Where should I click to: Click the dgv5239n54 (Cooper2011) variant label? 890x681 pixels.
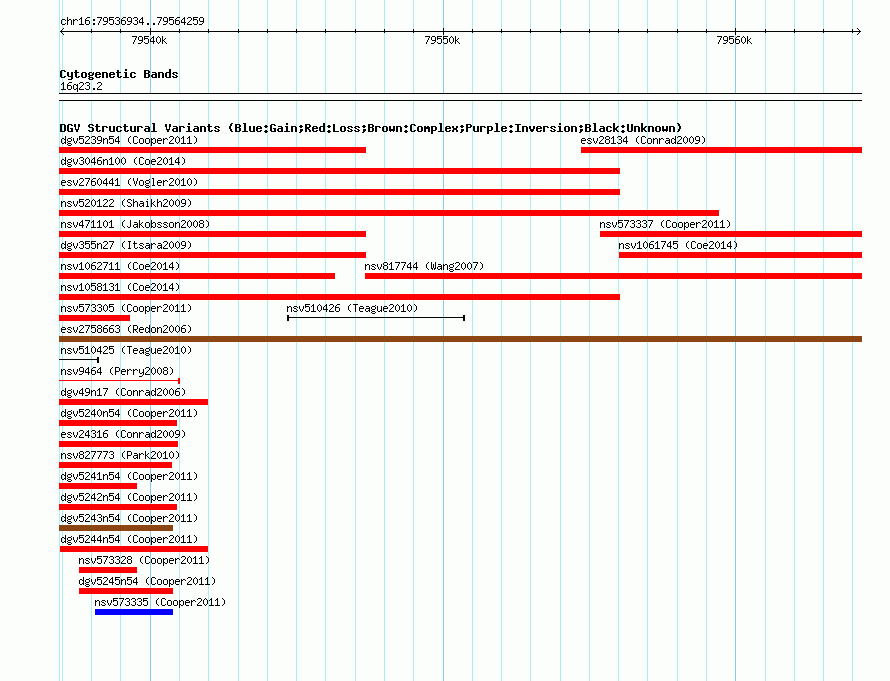coord(129,140)
